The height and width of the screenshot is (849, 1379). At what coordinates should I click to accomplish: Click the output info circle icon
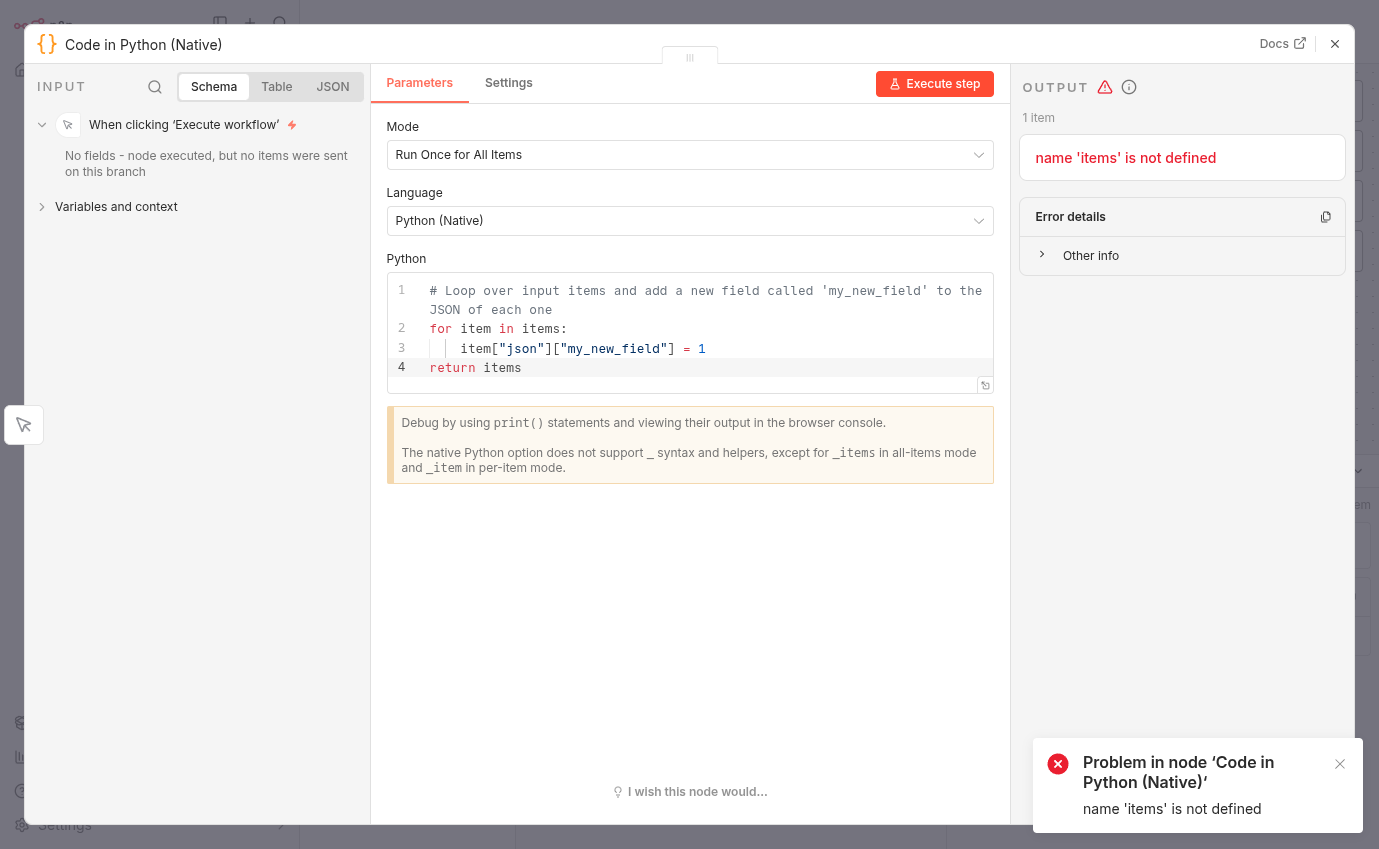coord(1129,87)
